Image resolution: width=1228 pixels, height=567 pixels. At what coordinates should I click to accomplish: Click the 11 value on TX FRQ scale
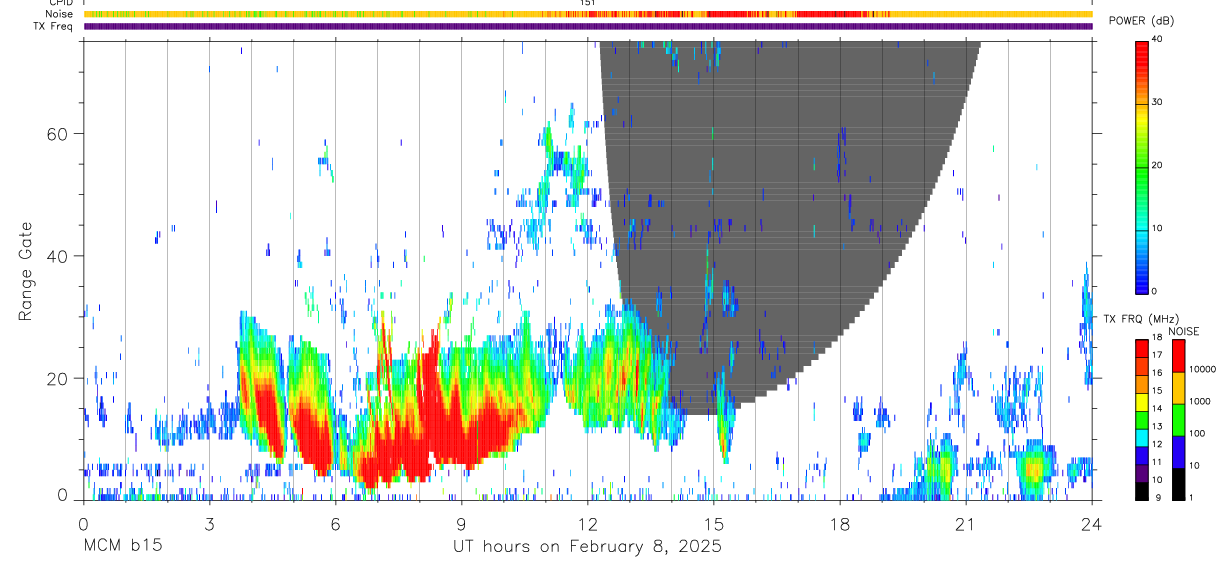(1157, 462)
